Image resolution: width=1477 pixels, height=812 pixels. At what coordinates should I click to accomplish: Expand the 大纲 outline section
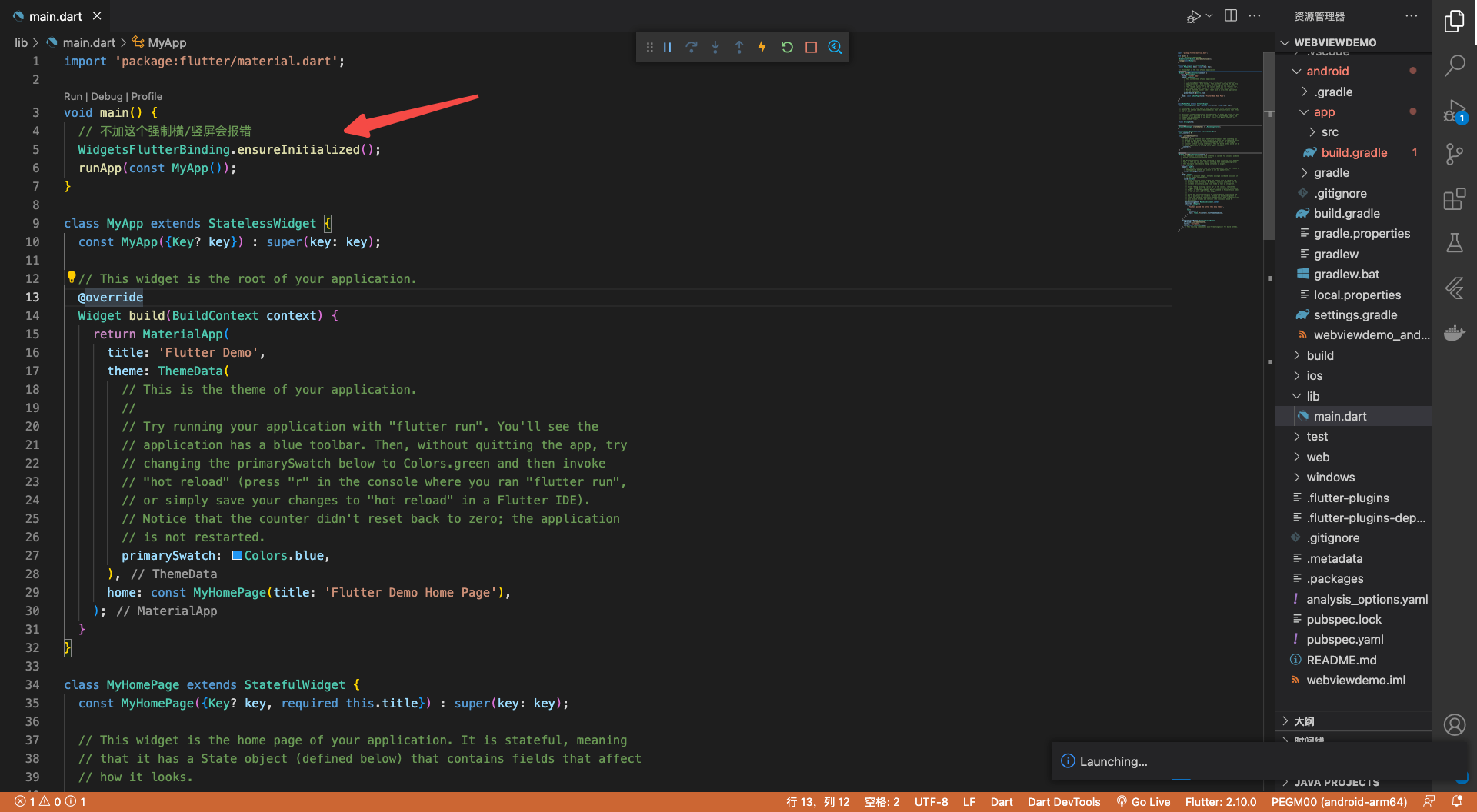coord(1354,721)
